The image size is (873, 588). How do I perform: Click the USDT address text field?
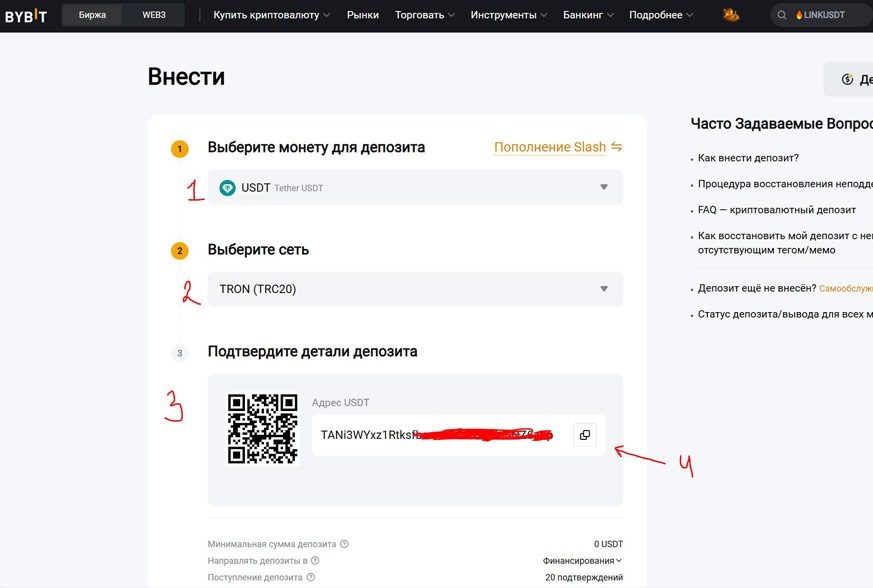(x=458, y=435)
